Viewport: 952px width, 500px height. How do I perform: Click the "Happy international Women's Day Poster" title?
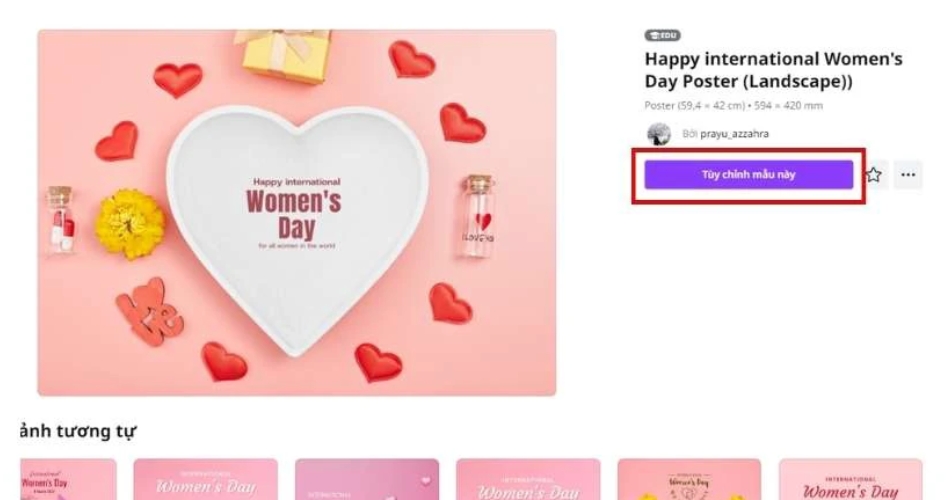point(772,70)
